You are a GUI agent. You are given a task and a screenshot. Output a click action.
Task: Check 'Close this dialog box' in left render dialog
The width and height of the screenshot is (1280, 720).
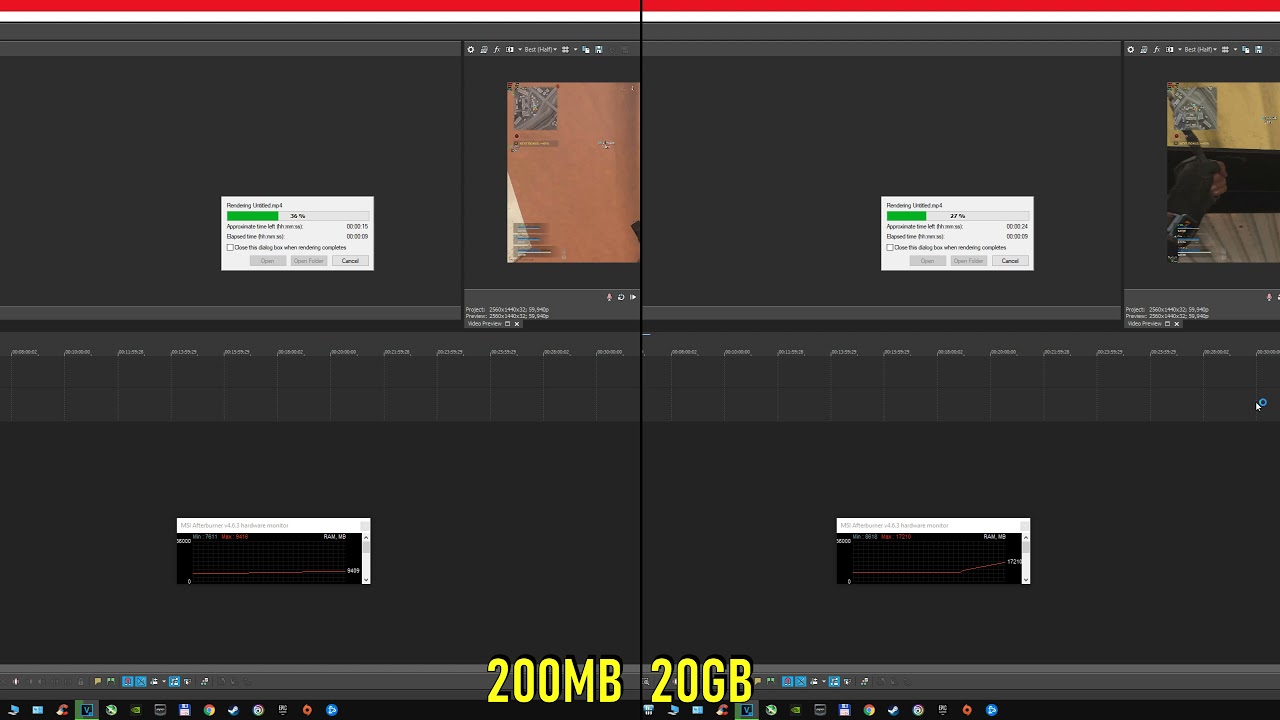click(x=230, y=247)
